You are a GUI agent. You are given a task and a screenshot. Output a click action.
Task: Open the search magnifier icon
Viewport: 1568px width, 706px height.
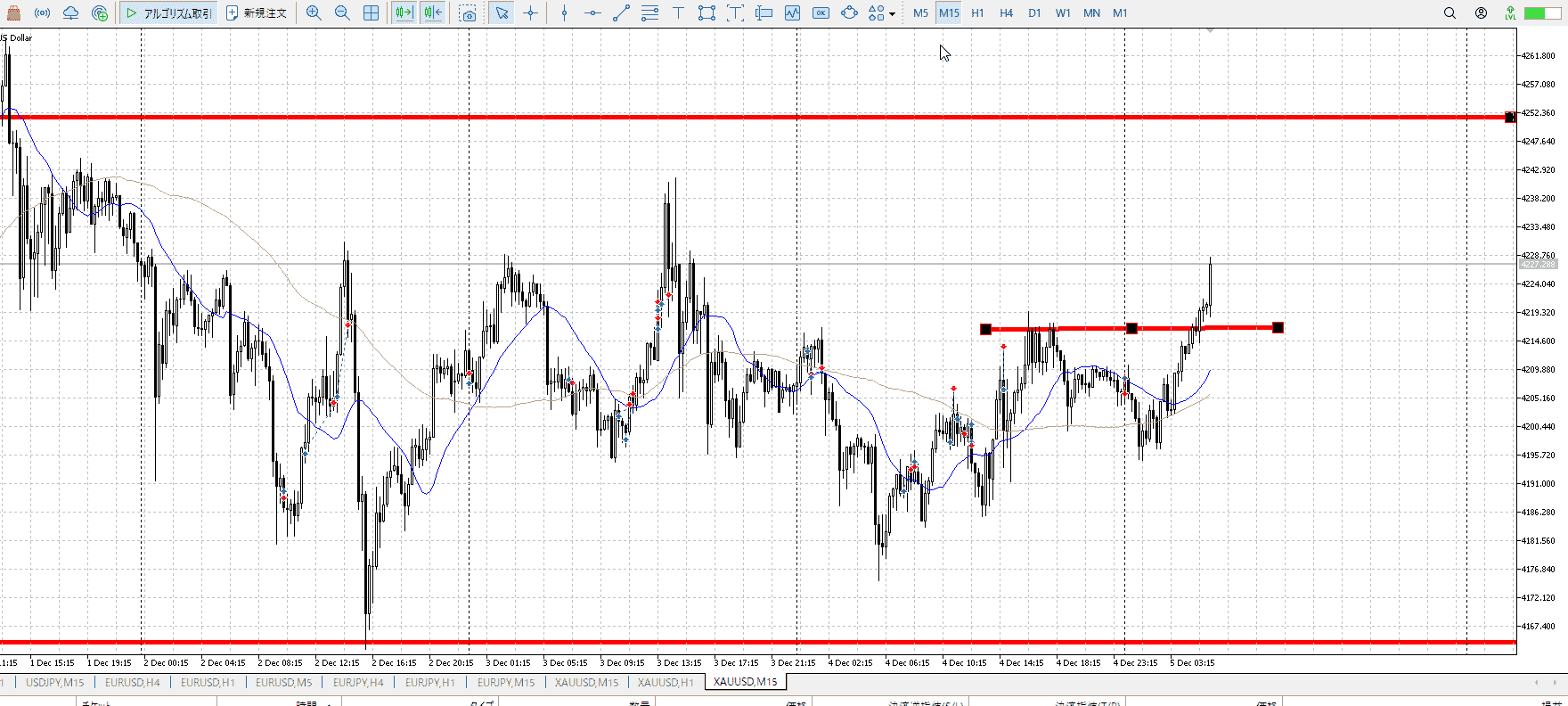click(1450, 13)
